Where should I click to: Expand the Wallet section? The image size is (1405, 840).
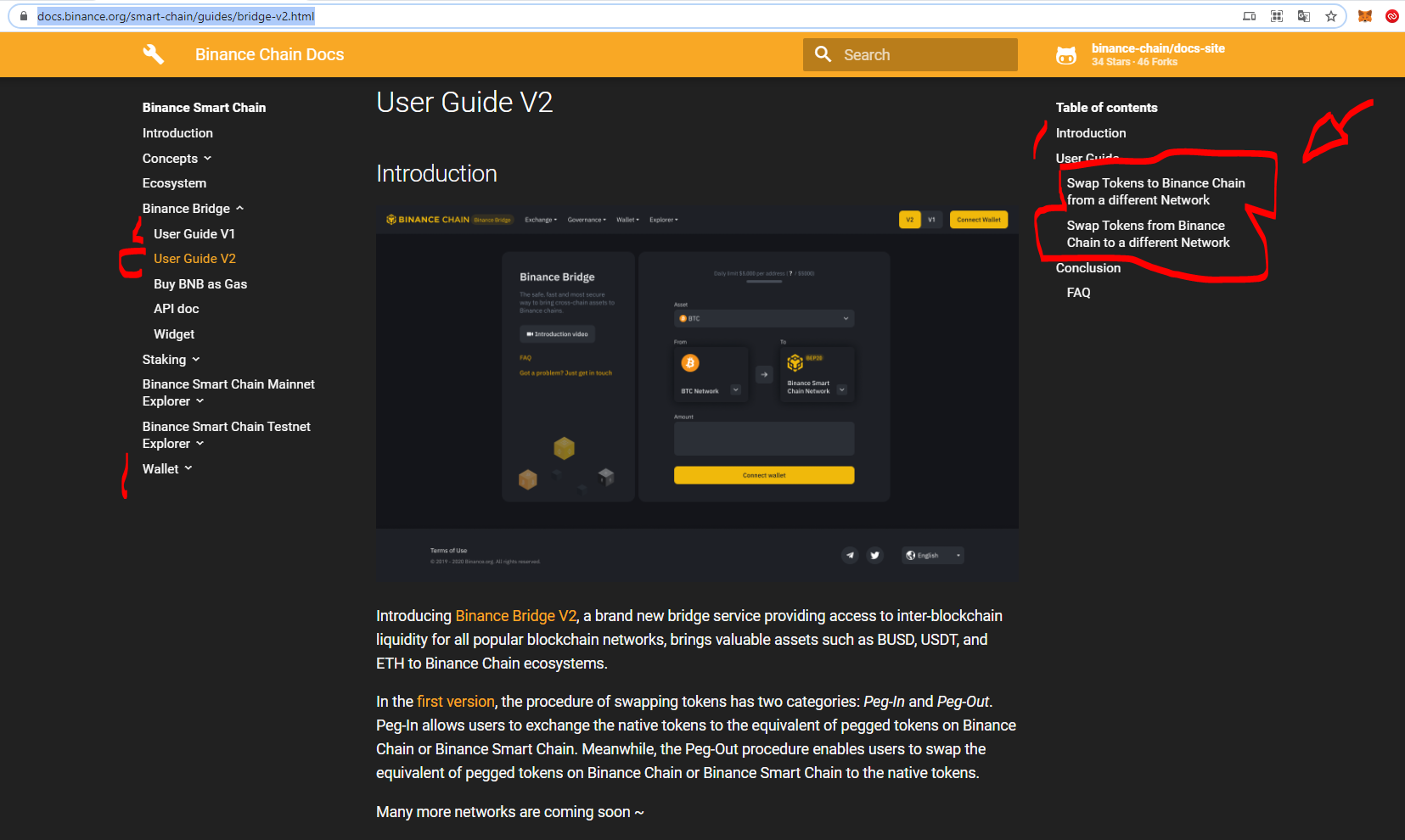pyautogui.click(x=167, y=469)
